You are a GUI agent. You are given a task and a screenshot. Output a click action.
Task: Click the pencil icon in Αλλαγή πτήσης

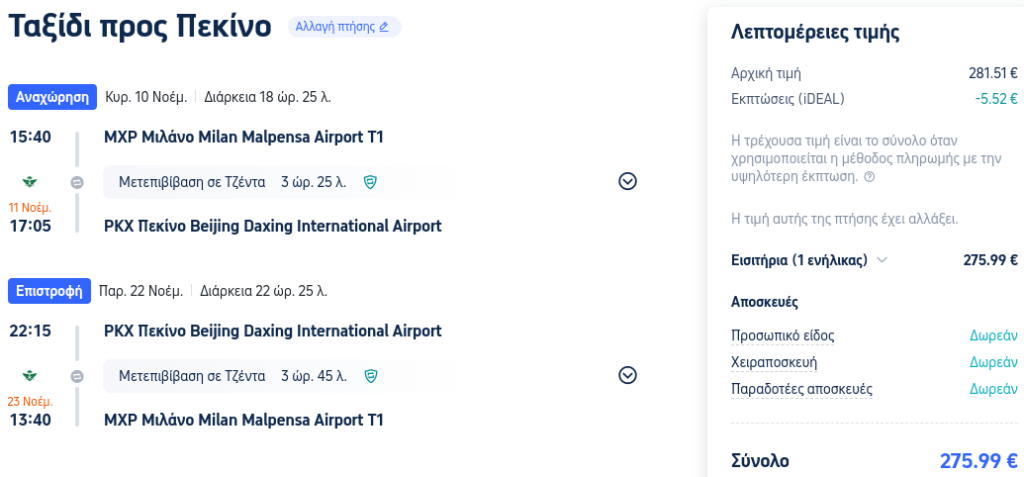click(384, 27)
